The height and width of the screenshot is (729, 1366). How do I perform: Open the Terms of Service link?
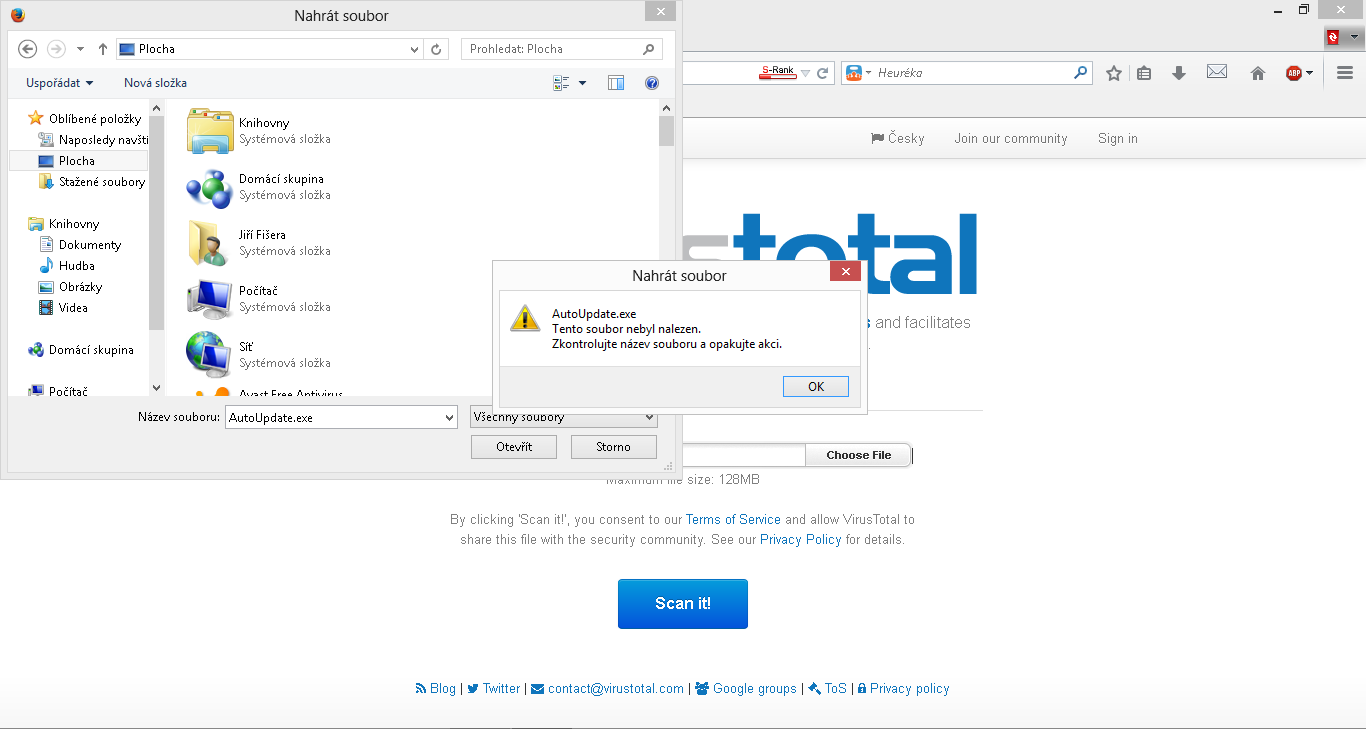(x=733, y=520)
